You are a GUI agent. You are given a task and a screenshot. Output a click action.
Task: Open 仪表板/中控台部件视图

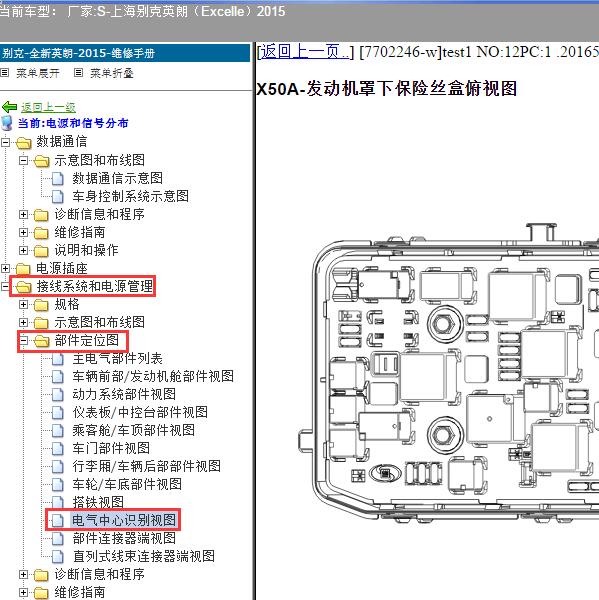click(x=140, y=412)
